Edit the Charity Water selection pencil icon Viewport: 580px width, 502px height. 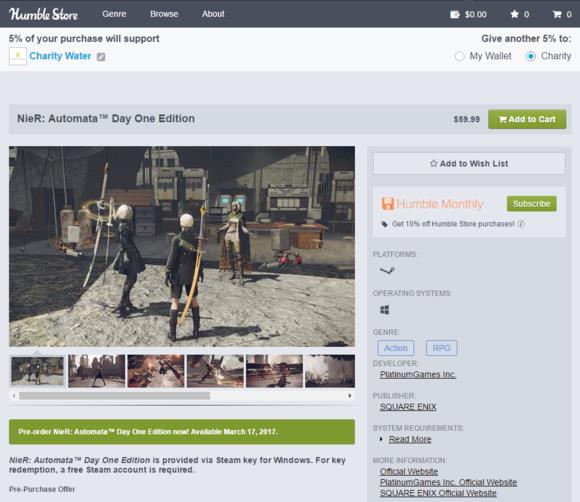(x=101, y=57)
